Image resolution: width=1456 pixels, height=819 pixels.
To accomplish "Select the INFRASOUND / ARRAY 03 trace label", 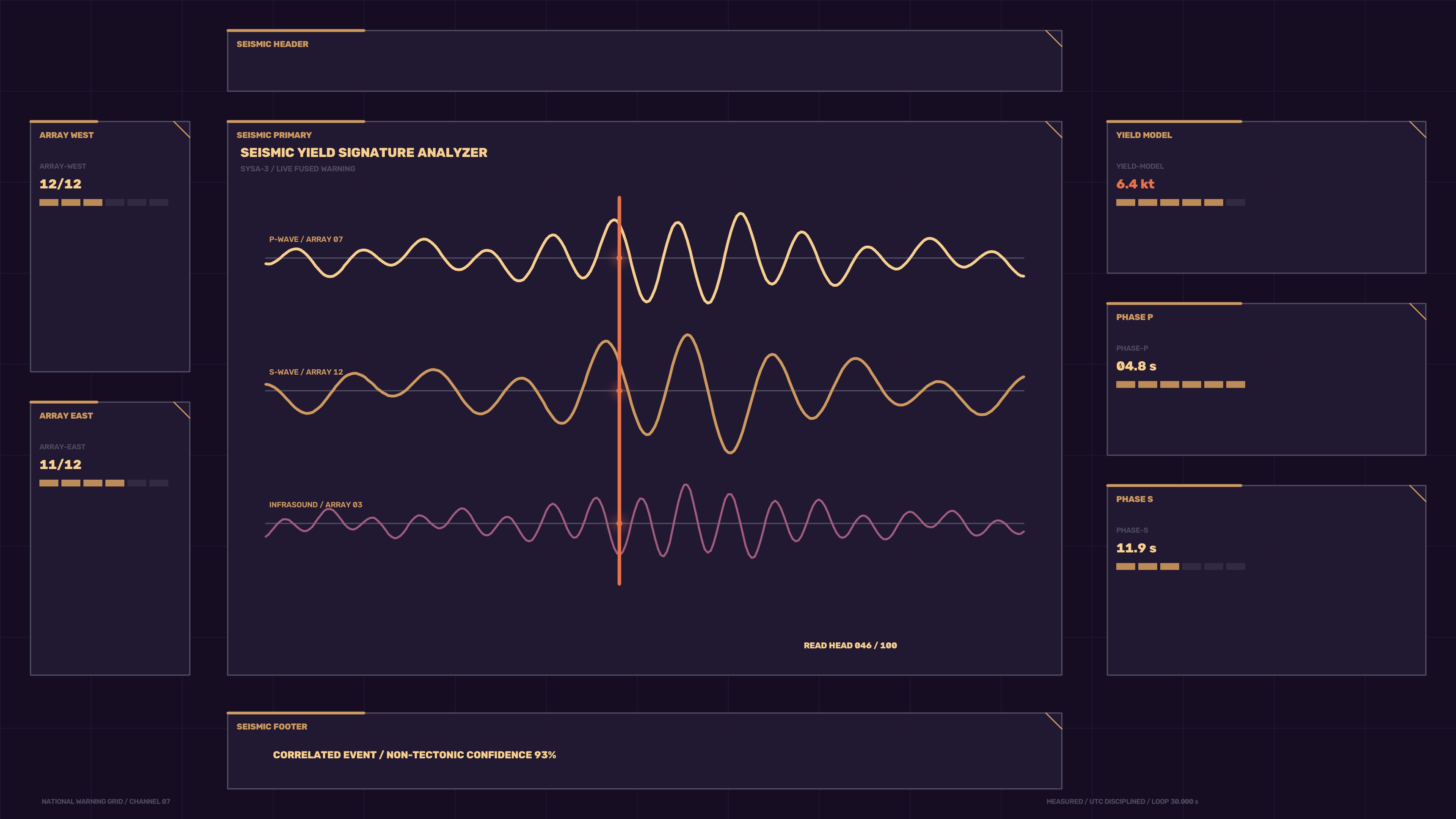I will click(315, 505).
